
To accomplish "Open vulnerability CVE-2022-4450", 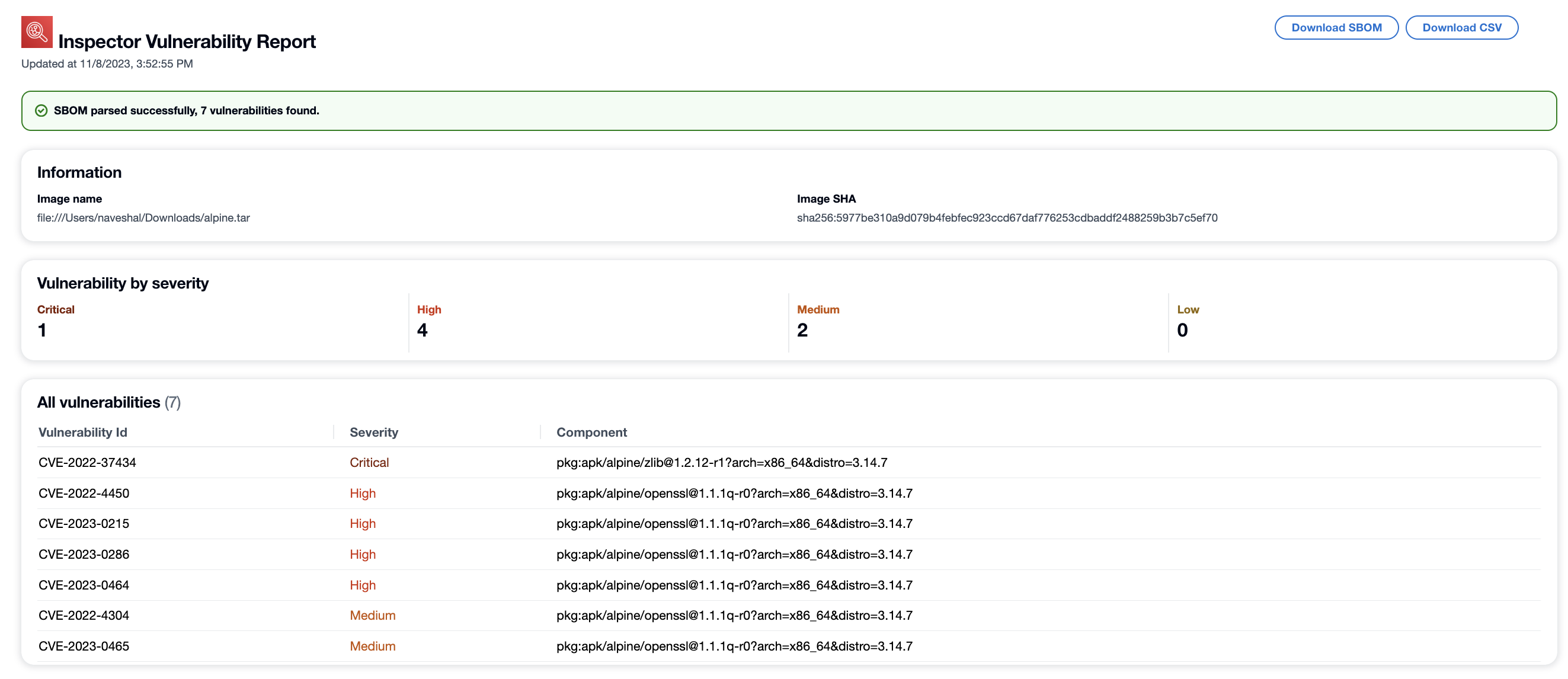I will [x=84, y=493].
